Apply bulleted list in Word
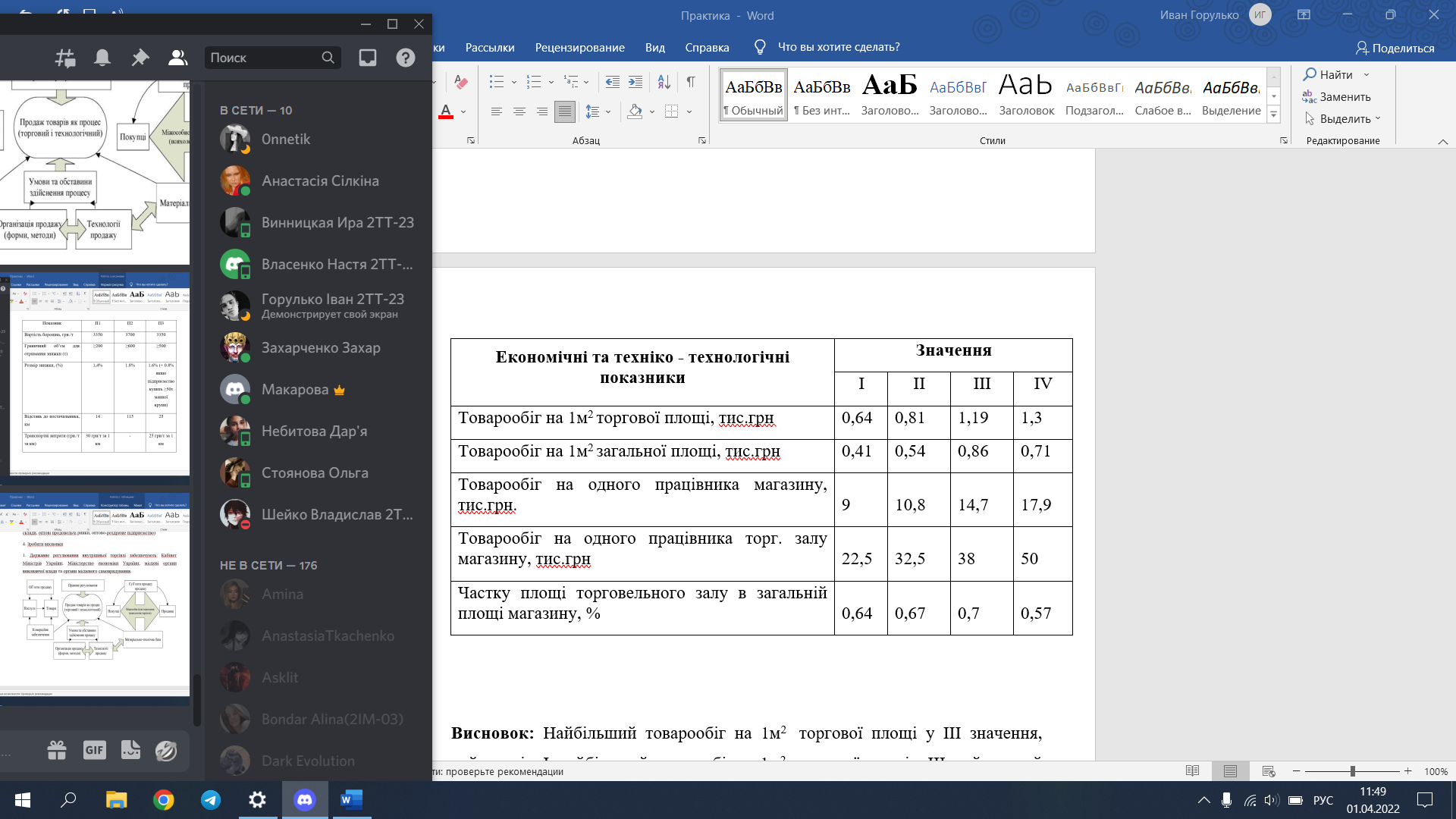The width and height of the screenshot is (1456, 819). pyautogui.click(x=497, y=82)
